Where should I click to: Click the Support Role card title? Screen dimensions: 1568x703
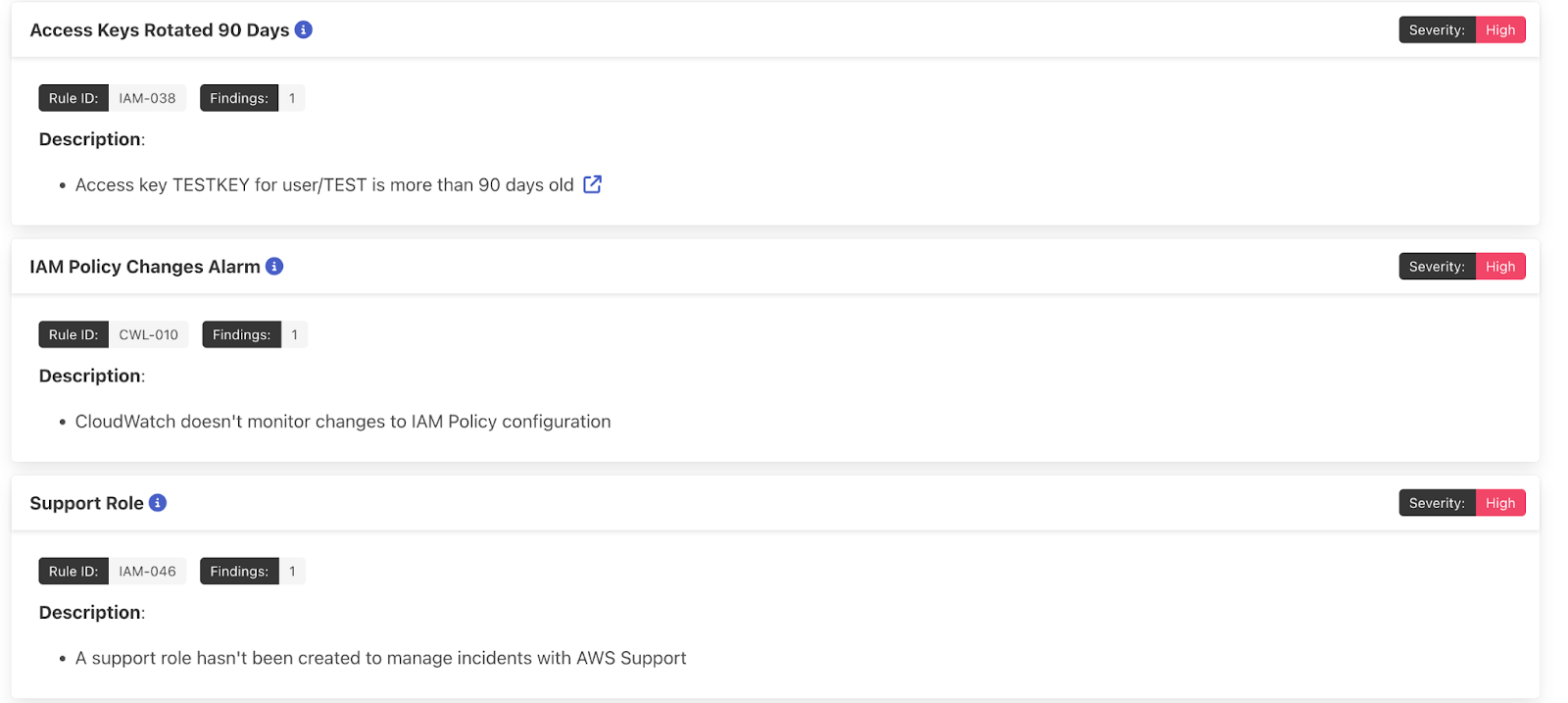[86, 503]
